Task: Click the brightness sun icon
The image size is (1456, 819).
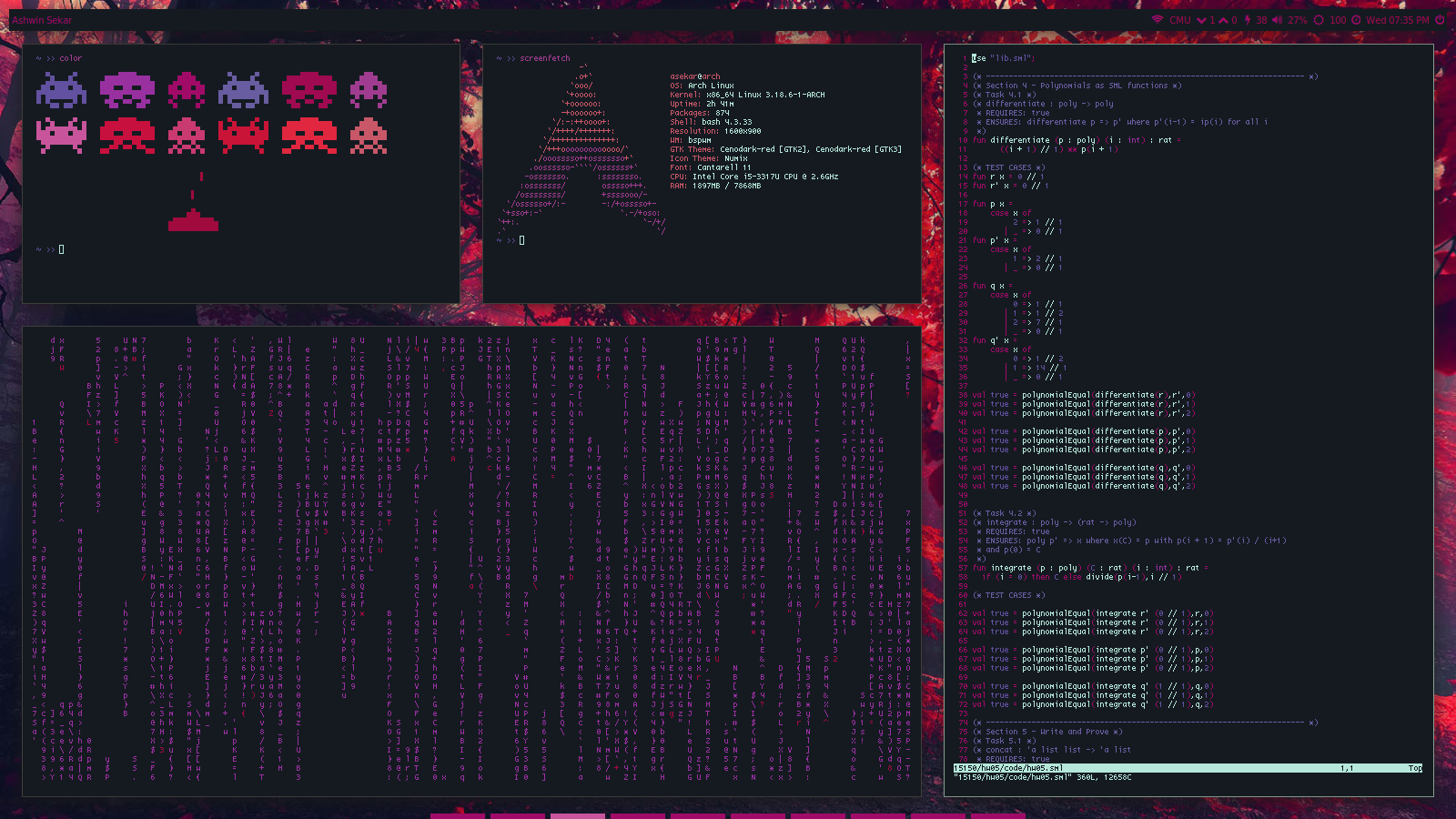Action: click(1319, 19)
